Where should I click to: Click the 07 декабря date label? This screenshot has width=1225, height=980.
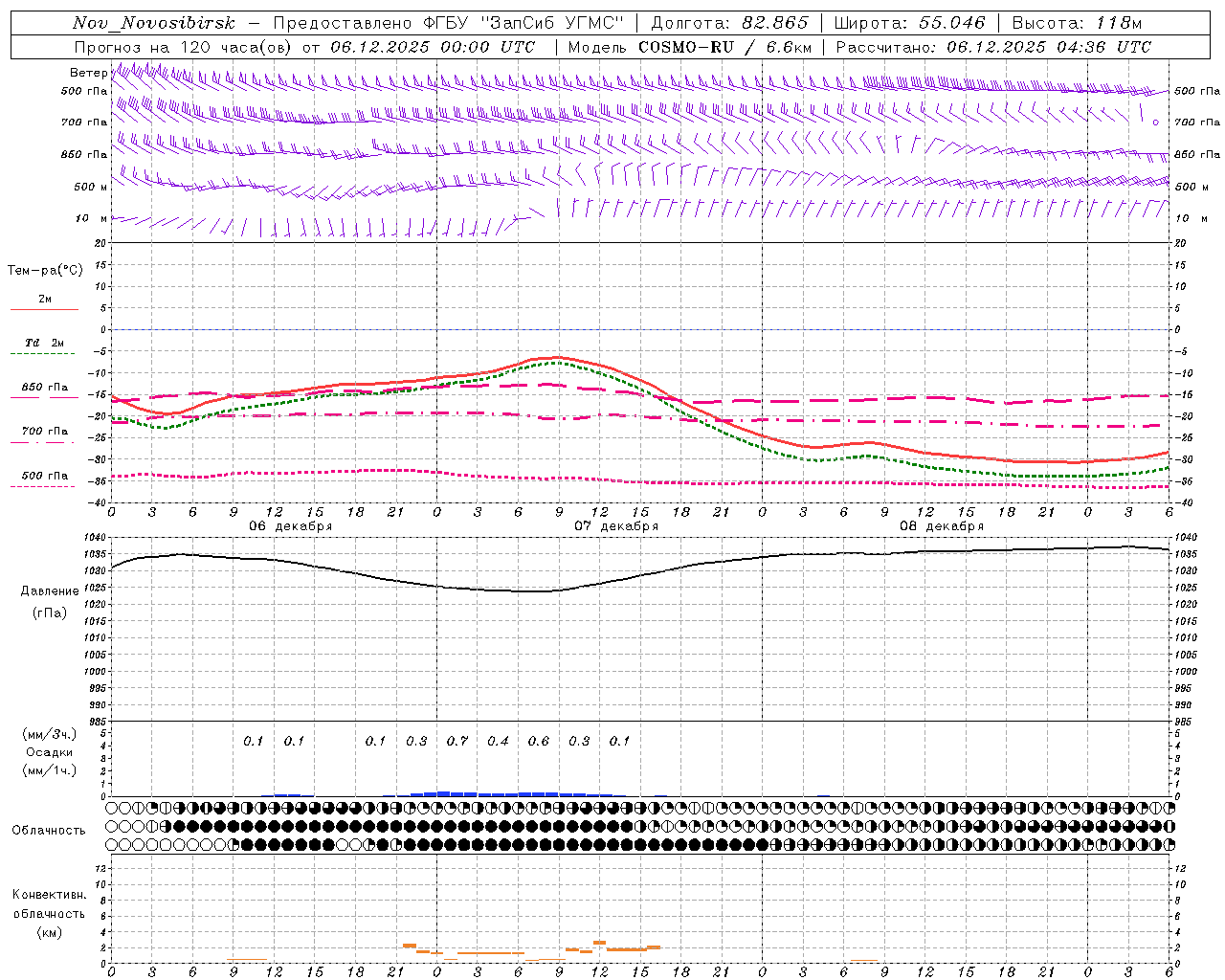coord(616,526)
